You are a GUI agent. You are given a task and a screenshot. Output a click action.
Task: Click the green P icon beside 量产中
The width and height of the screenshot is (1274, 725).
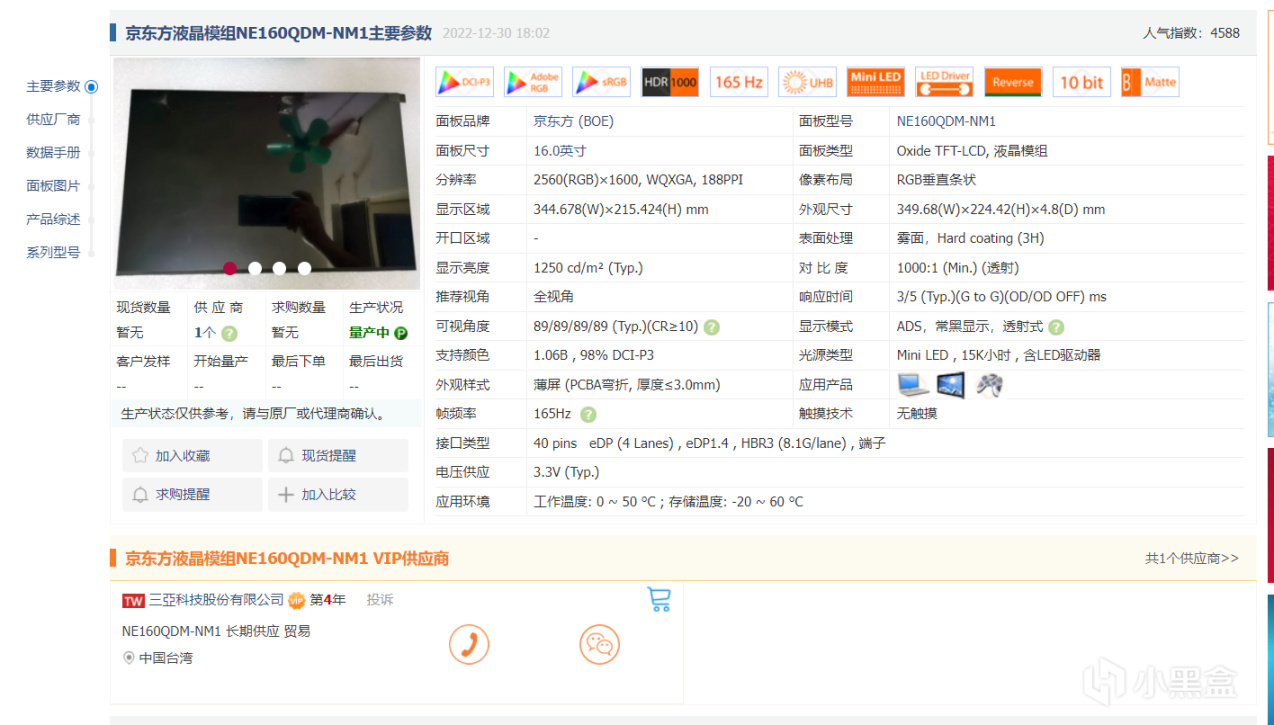tap(401, 333)
